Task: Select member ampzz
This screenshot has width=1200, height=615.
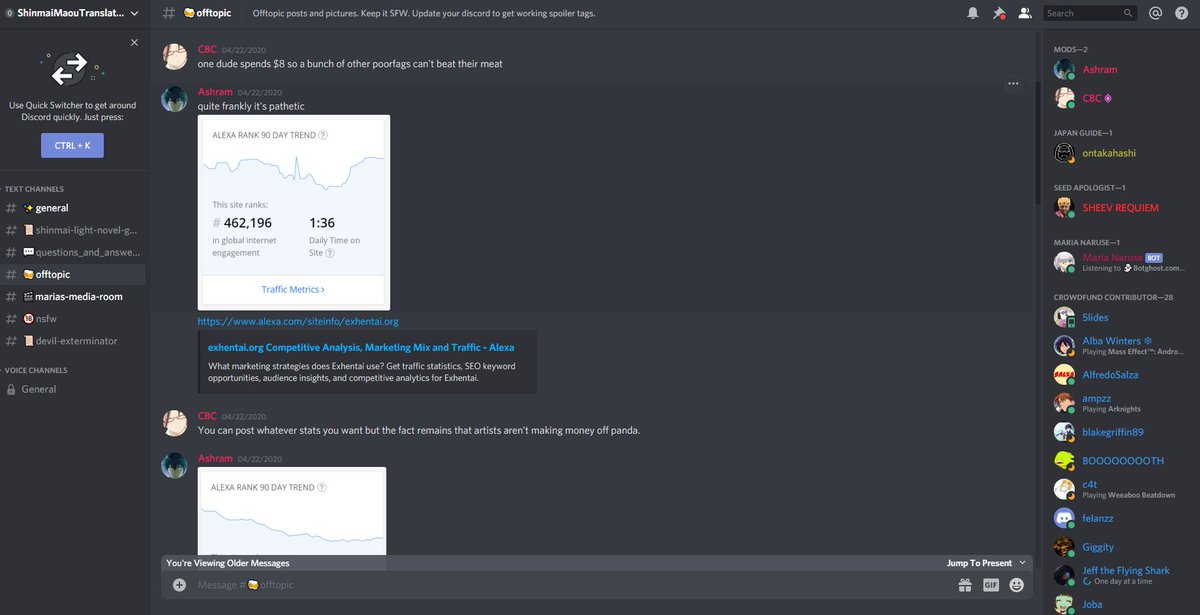Action: tap(1119, 403)
